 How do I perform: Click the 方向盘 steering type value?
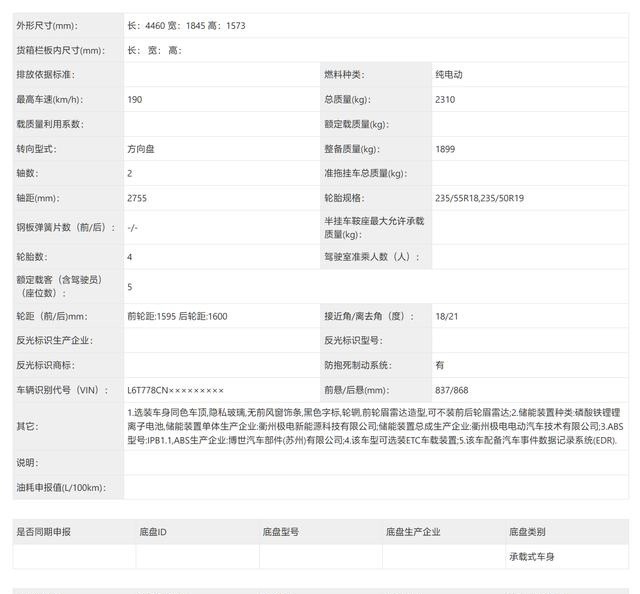click(142, 149)
